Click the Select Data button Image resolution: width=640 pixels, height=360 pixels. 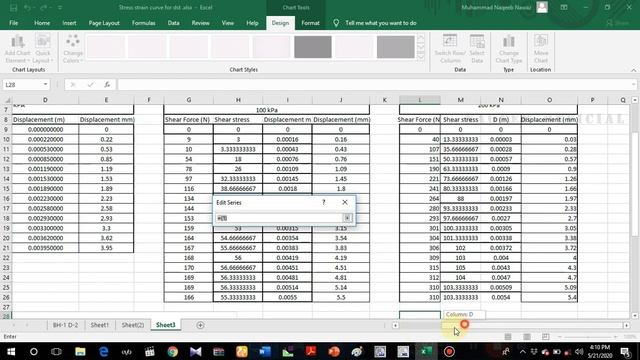pyautogui.click(x=477, y=49)
